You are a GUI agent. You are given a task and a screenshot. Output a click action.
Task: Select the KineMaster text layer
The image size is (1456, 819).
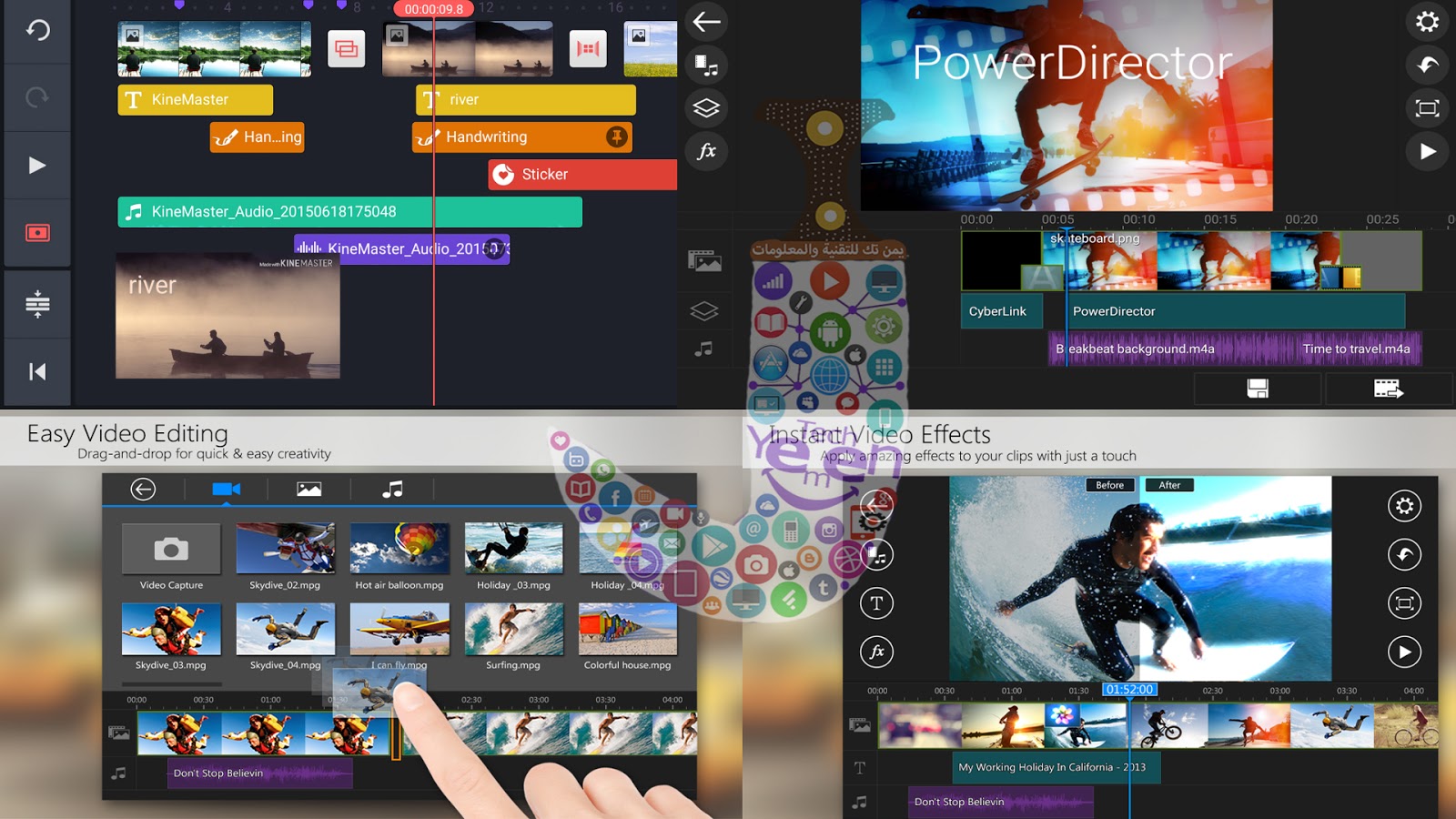coord(196,99)
